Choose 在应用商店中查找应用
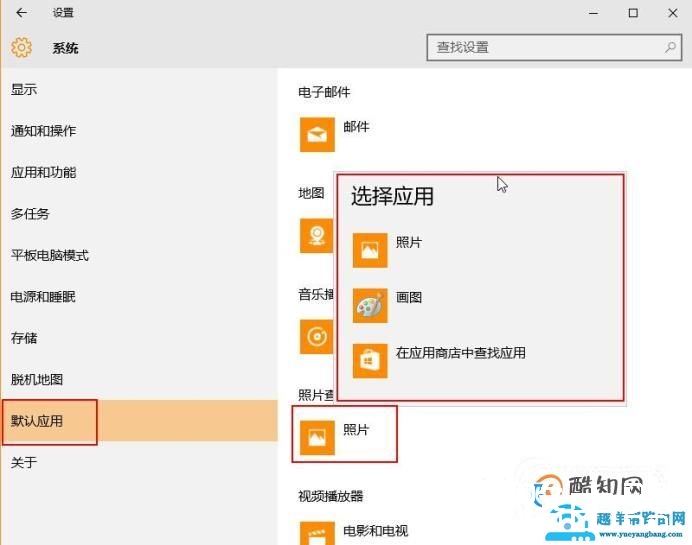The height and width of the screenshot is (545, 692). point(461,353)
